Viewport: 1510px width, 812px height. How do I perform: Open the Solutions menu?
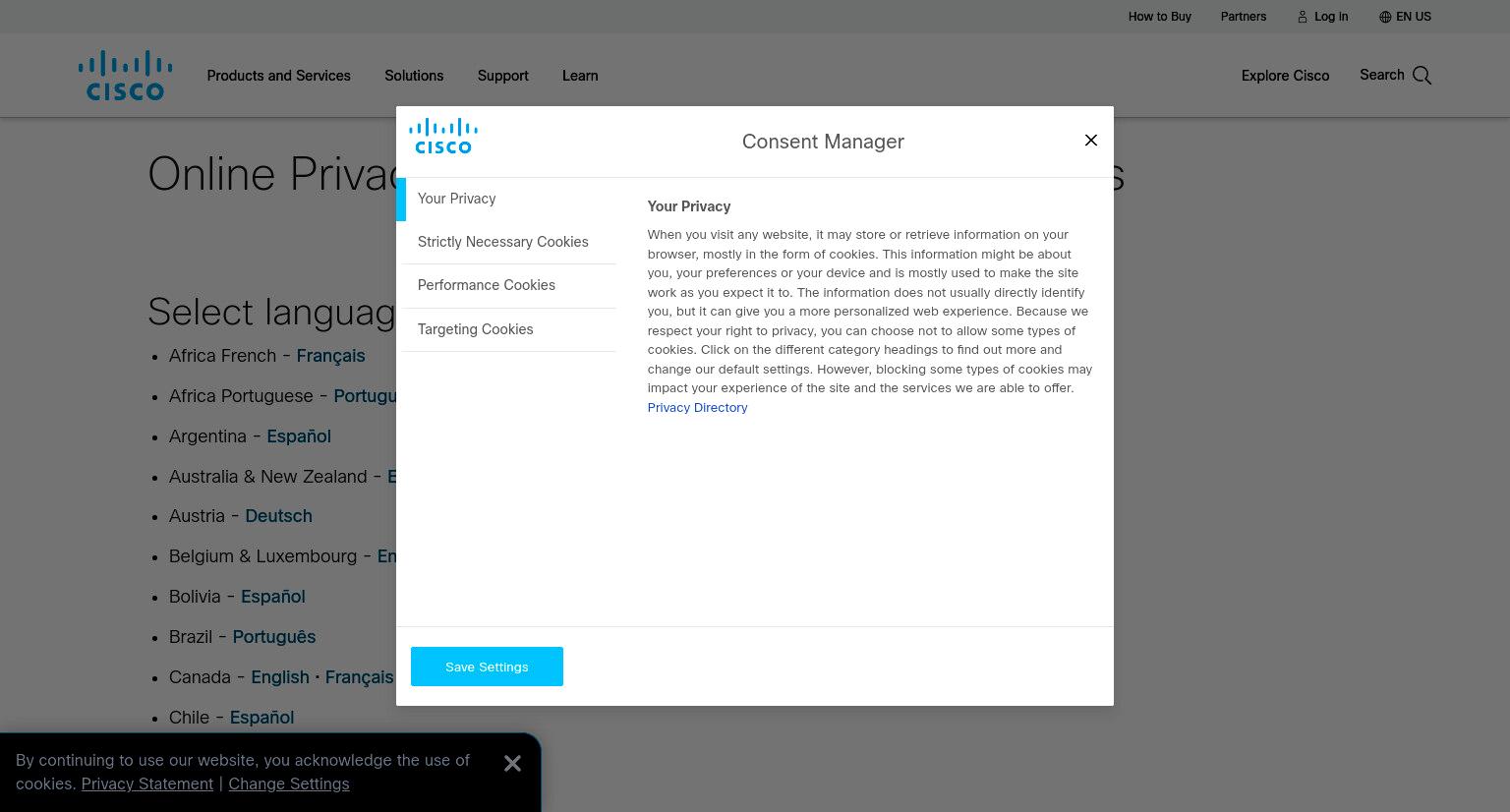pyautogui.click(x=414, y=76)
